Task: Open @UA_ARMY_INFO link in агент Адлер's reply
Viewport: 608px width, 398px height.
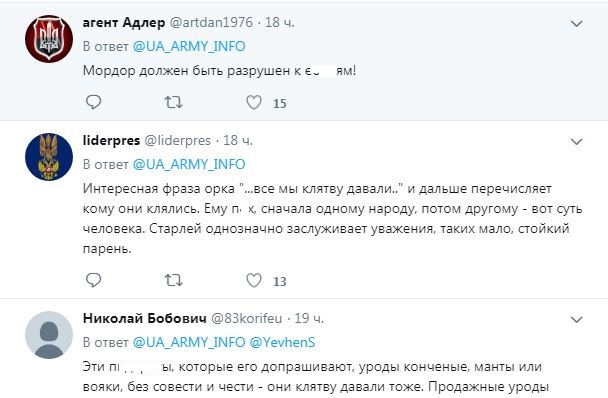Action: pyautogui.click(x=189, y=47)
